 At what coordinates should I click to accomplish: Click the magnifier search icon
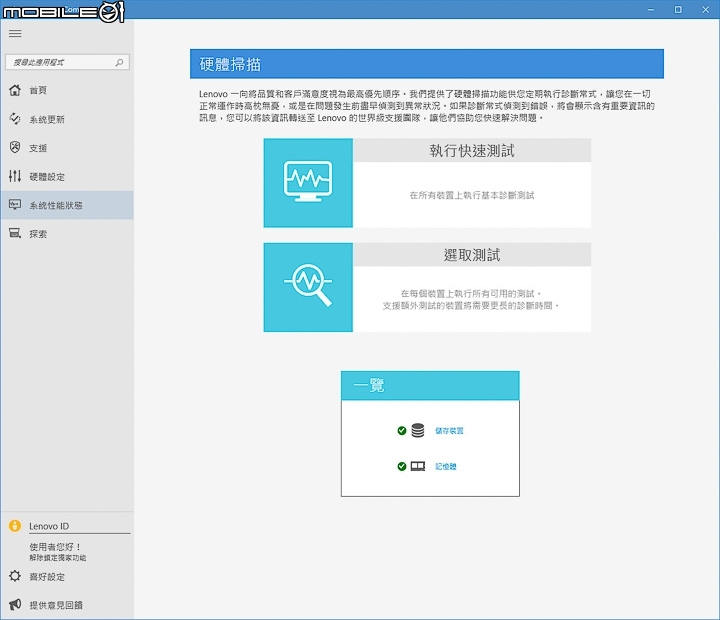(119, 62)
